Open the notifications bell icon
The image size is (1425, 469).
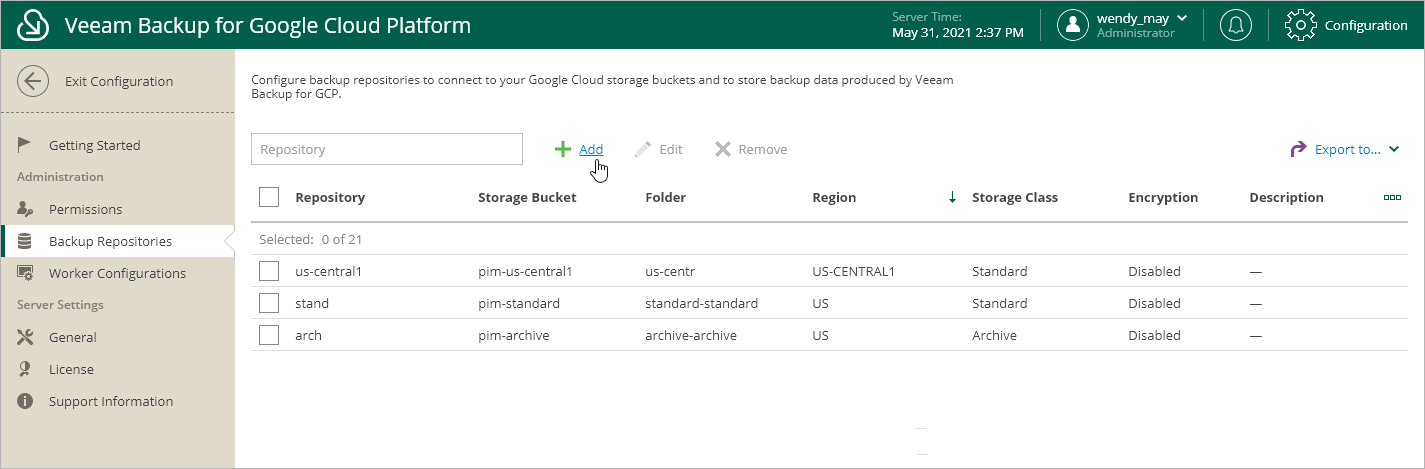tap(1236, 25)
